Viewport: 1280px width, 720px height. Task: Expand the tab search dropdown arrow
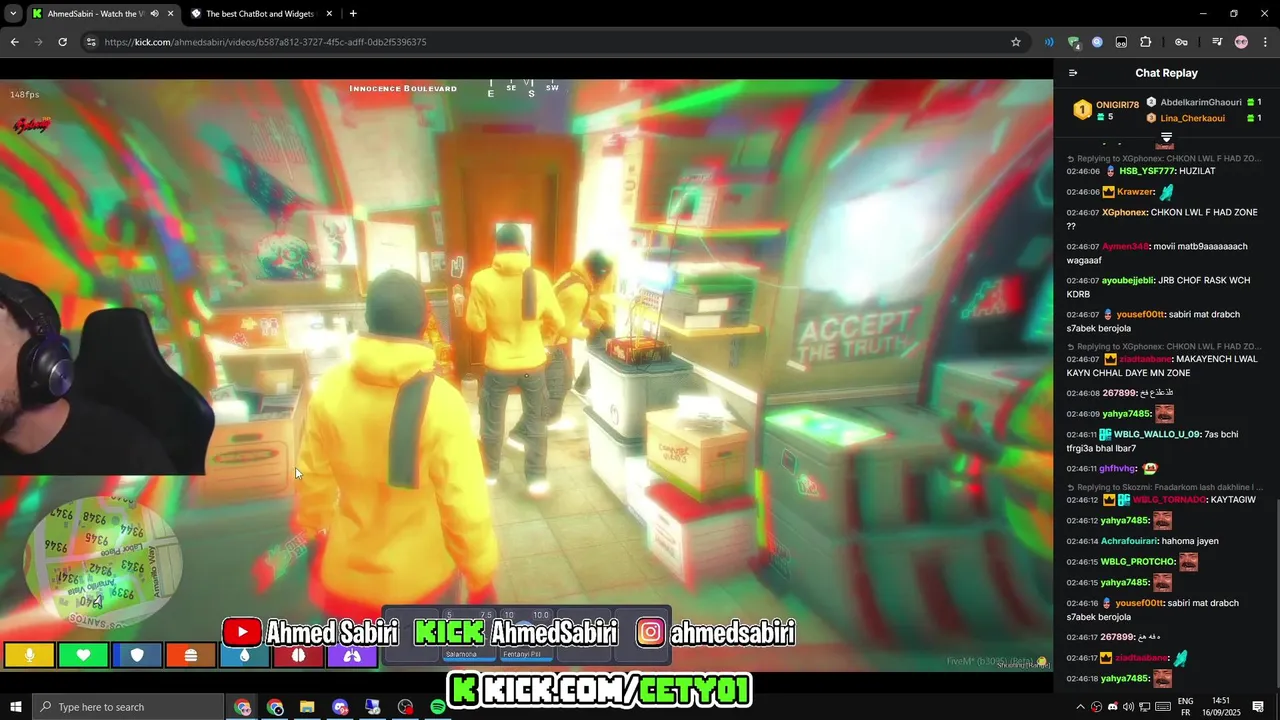click(13, 14)
